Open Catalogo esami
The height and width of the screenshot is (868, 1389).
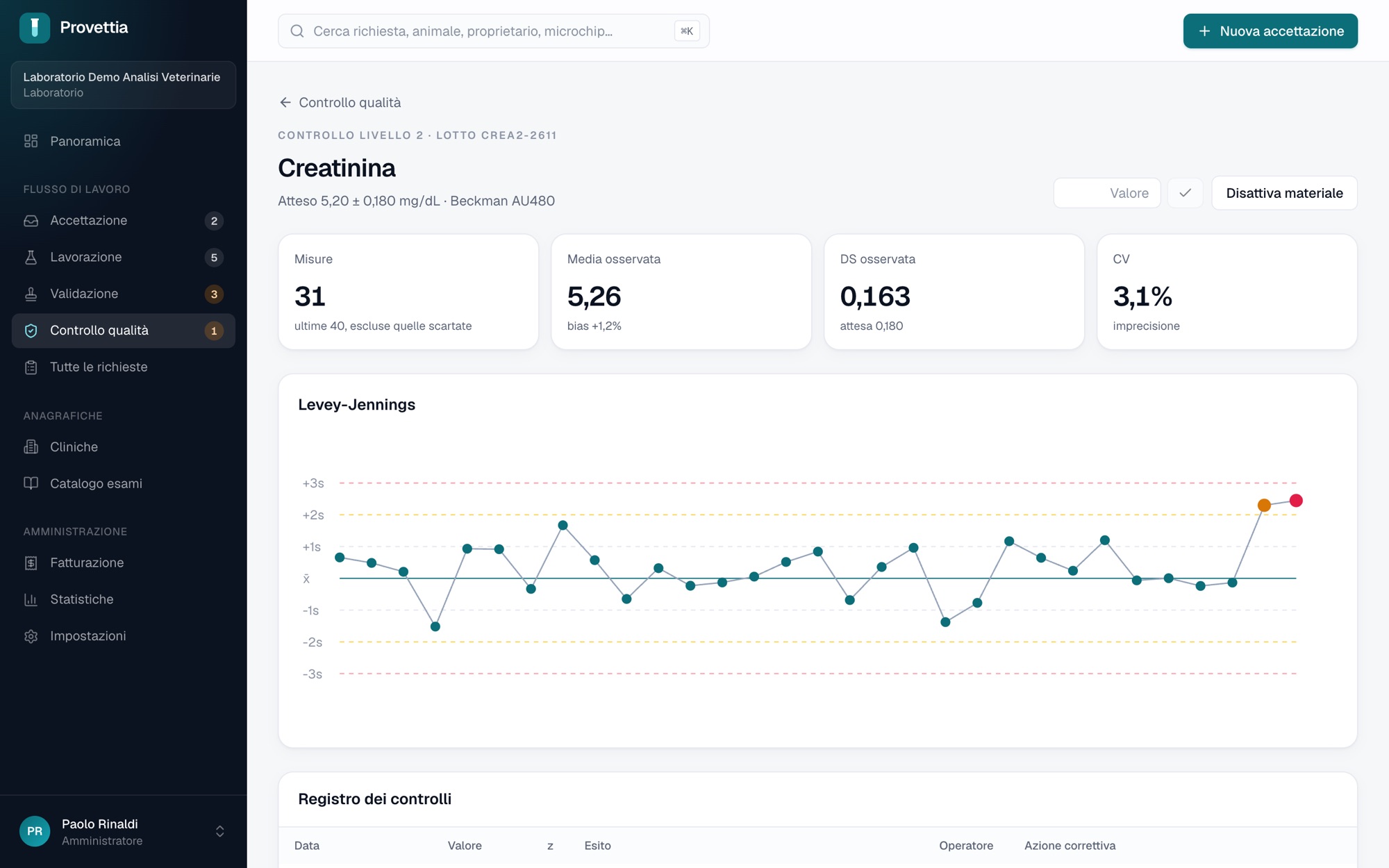[123, 483]
